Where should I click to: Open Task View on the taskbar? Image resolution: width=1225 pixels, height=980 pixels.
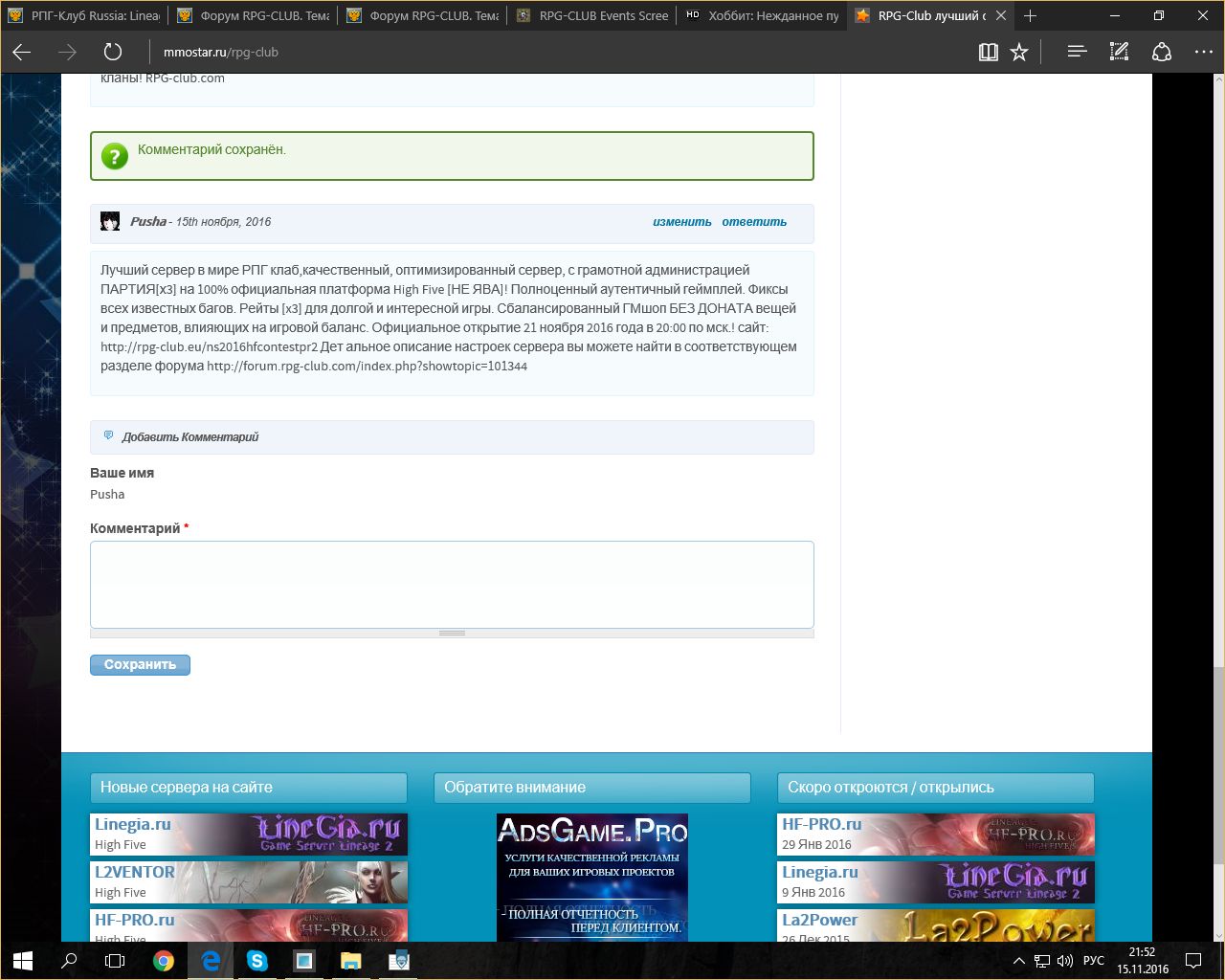[115, 960]
